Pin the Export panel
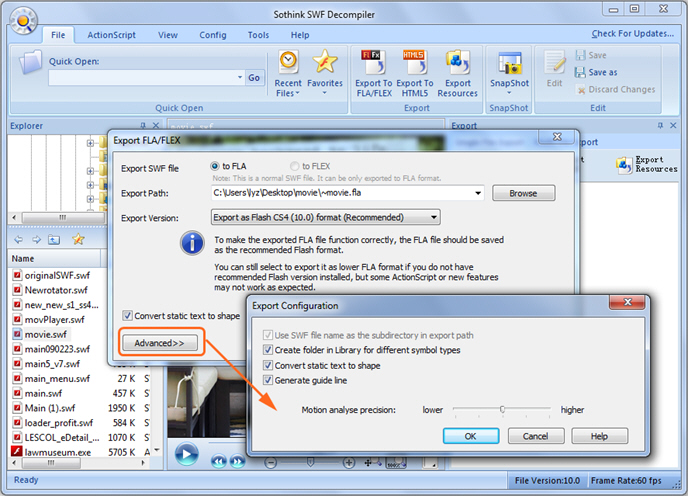The width and height of the screenshot is (688, 496). [x=660, y=126]
